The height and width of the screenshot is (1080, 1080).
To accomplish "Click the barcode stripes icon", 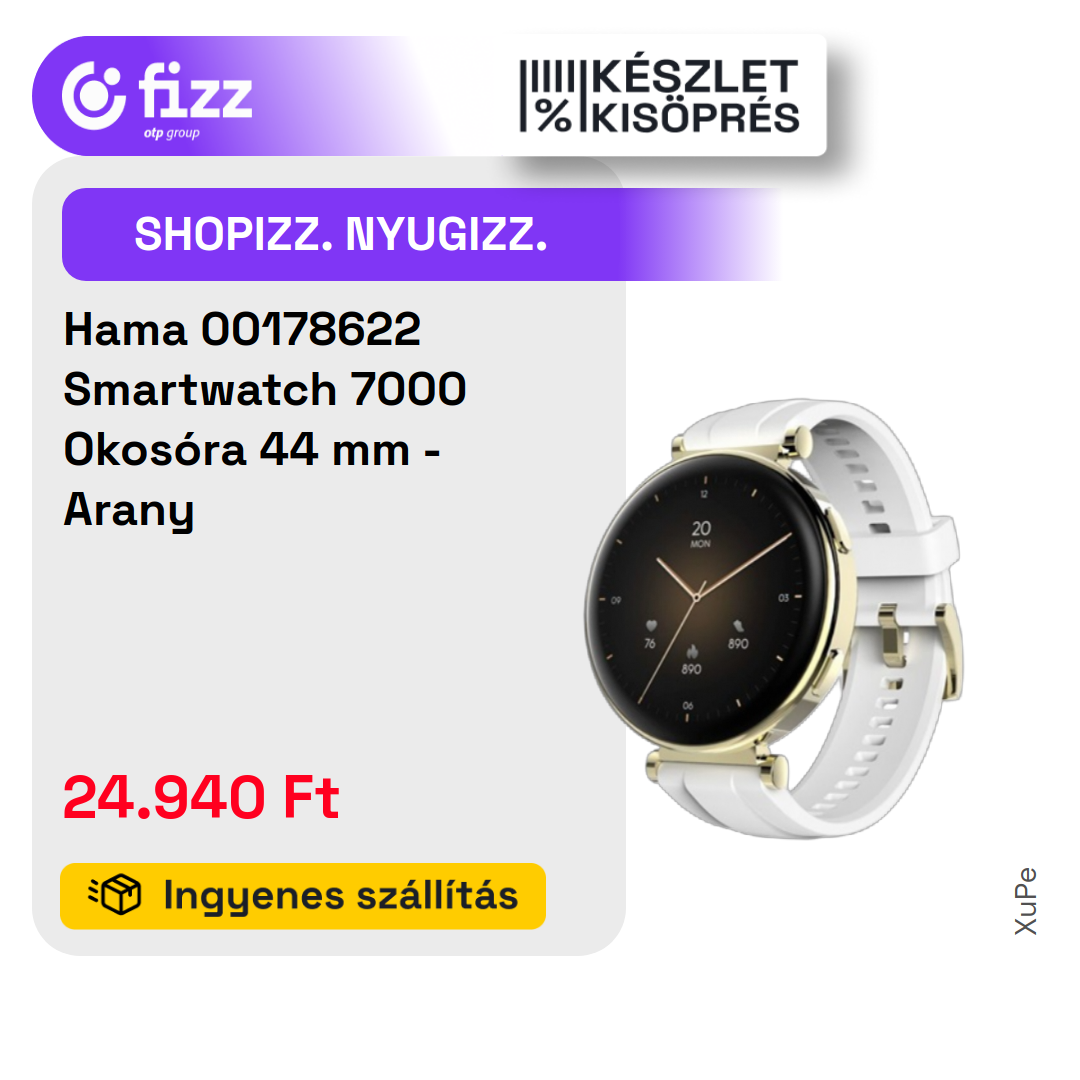I will [548, 76].
